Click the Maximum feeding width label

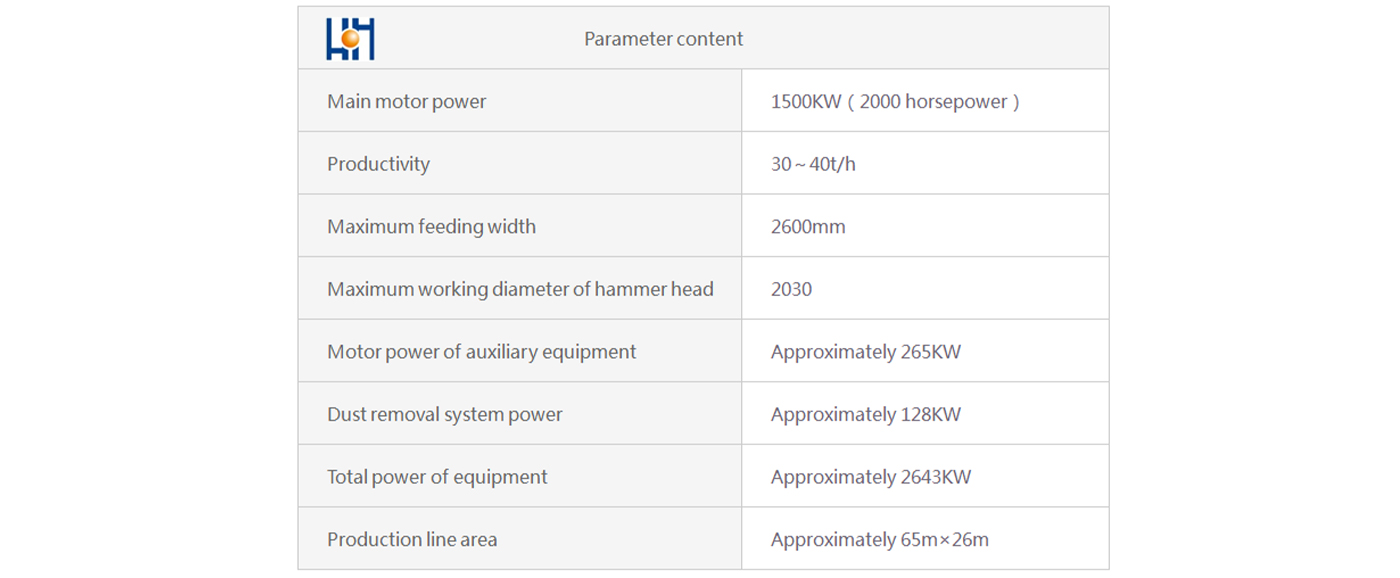[x=431, y=226]
